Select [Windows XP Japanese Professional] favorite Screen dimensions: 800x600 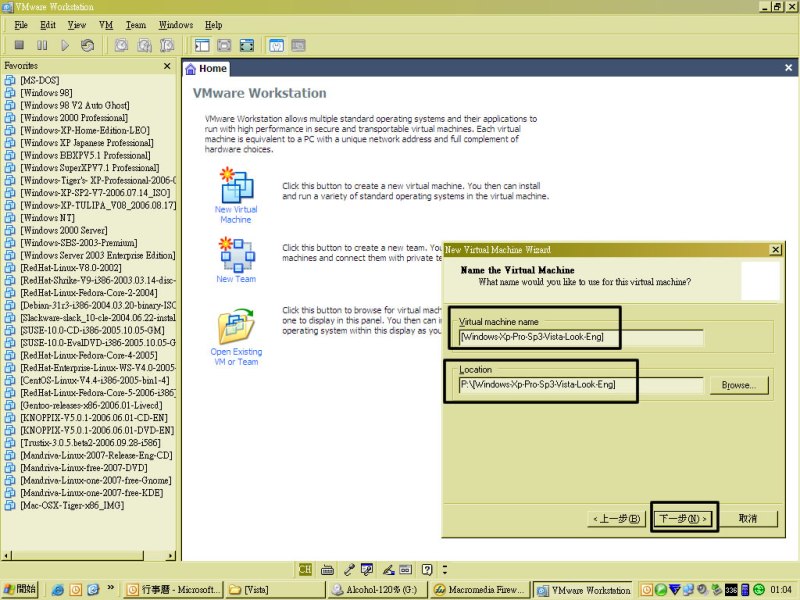coord(87,143)
